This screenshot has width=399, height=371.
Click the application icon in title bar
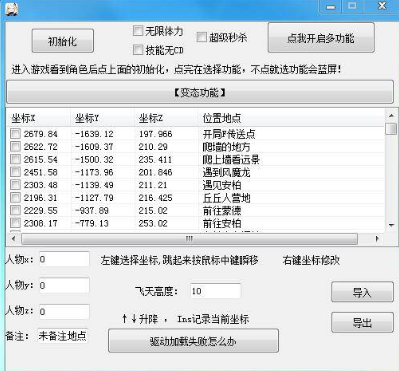click(x=11, y=8)
